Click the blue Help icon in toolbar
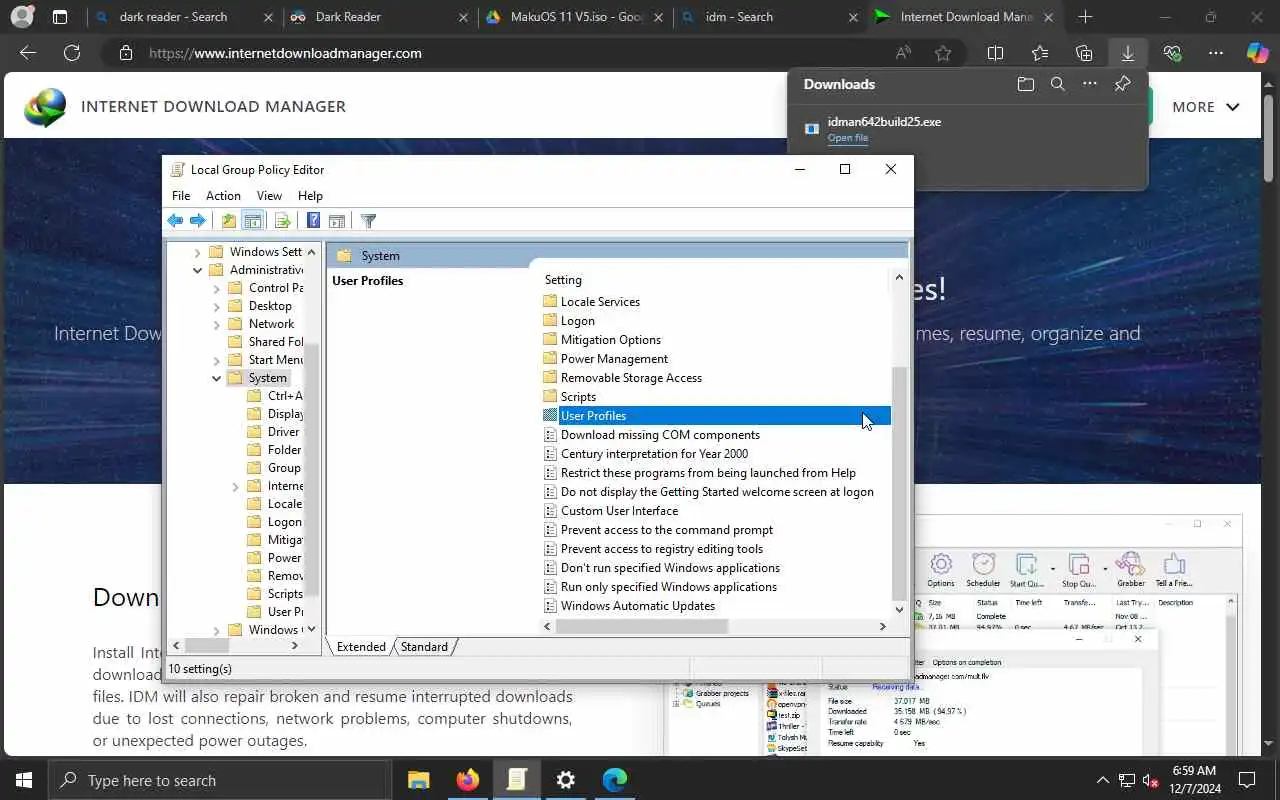 313,221
